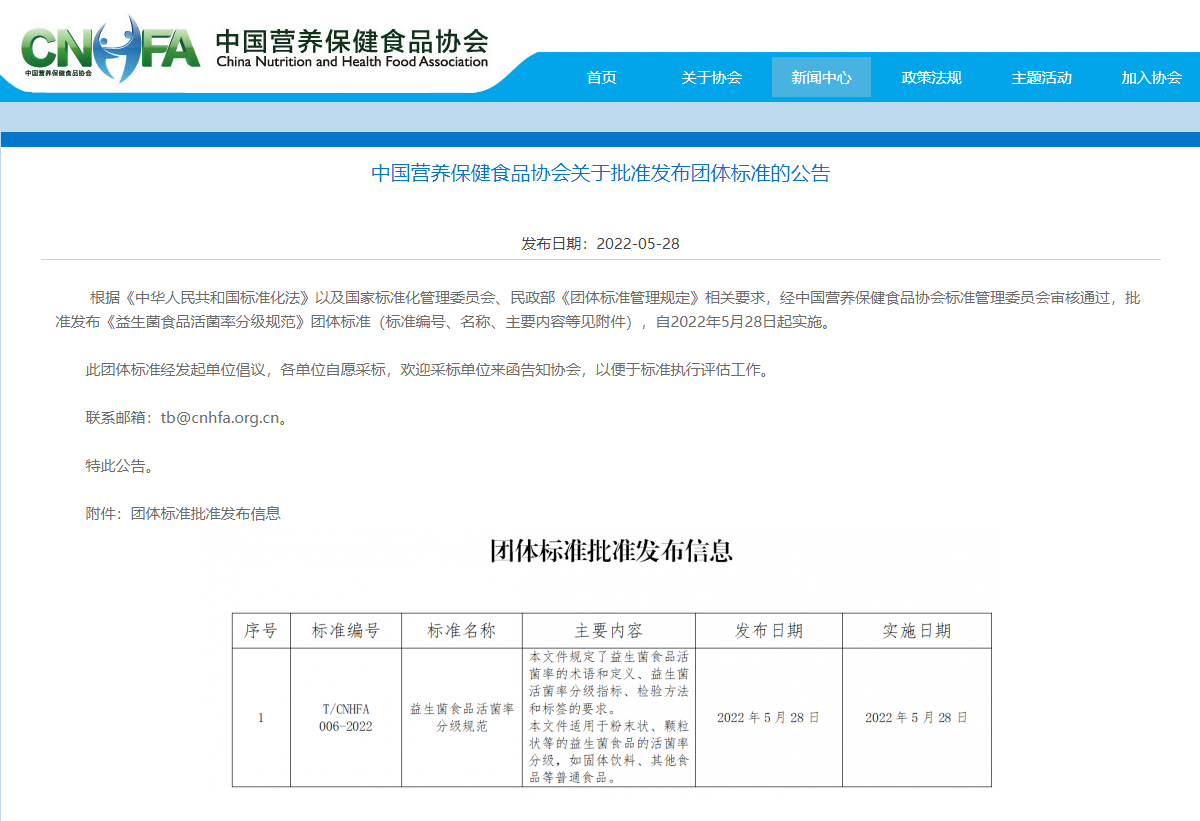Click the row number 1 cell
Image resolution: width=1200 pixels, height=821 pixels.
pos(261,717)
